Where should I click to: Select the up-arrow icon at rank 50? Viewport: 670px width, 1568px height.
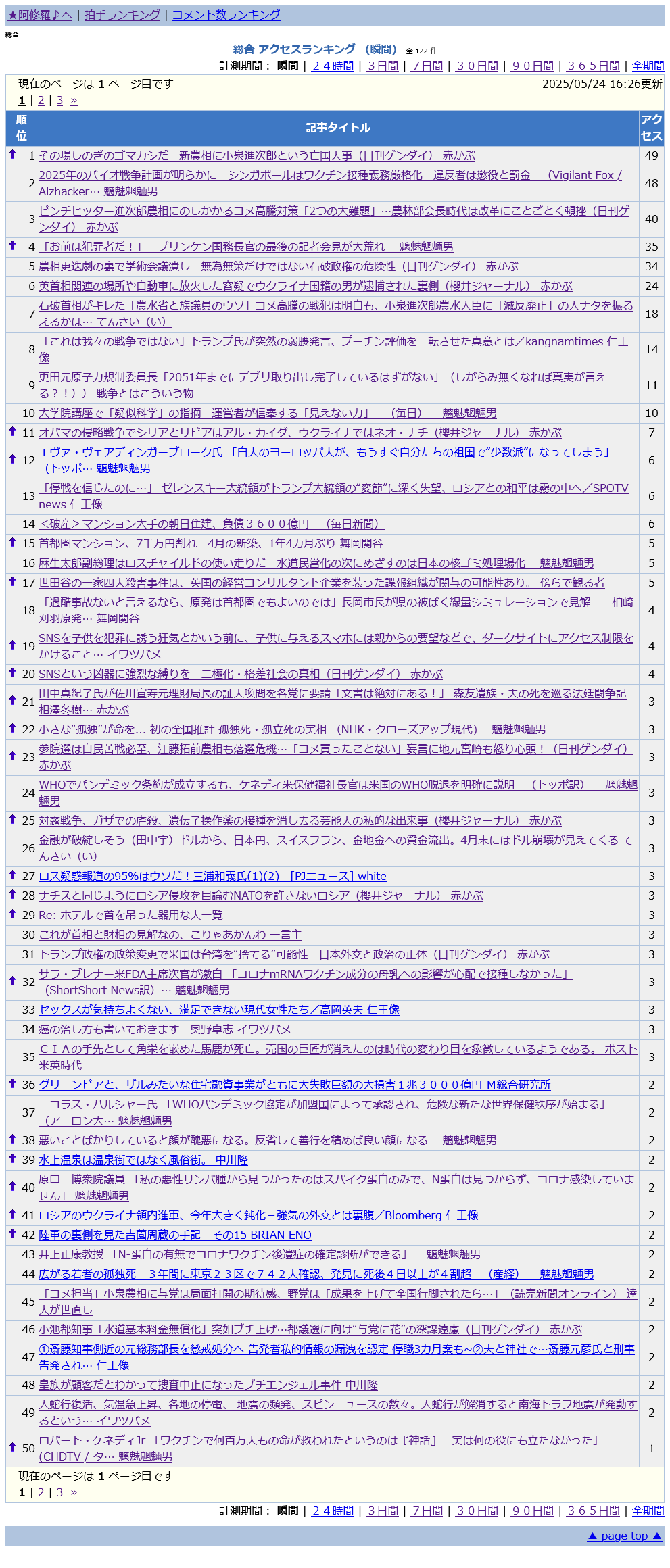(x=12, y=1448)
